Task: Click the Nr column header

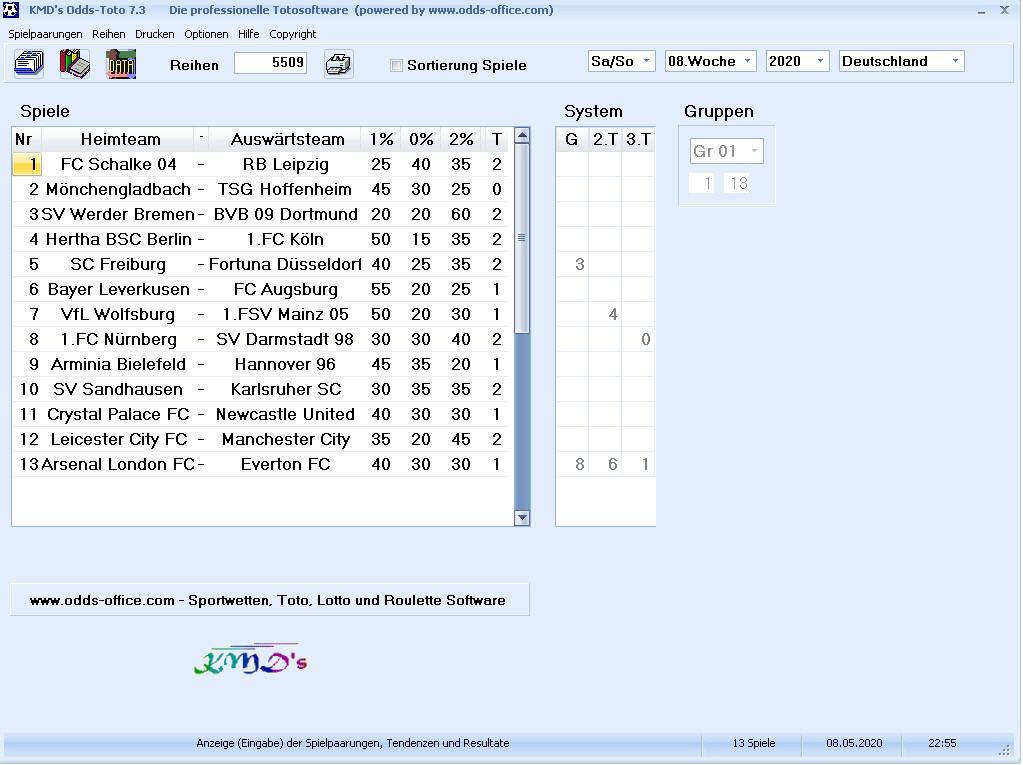Action: point(26,140)
